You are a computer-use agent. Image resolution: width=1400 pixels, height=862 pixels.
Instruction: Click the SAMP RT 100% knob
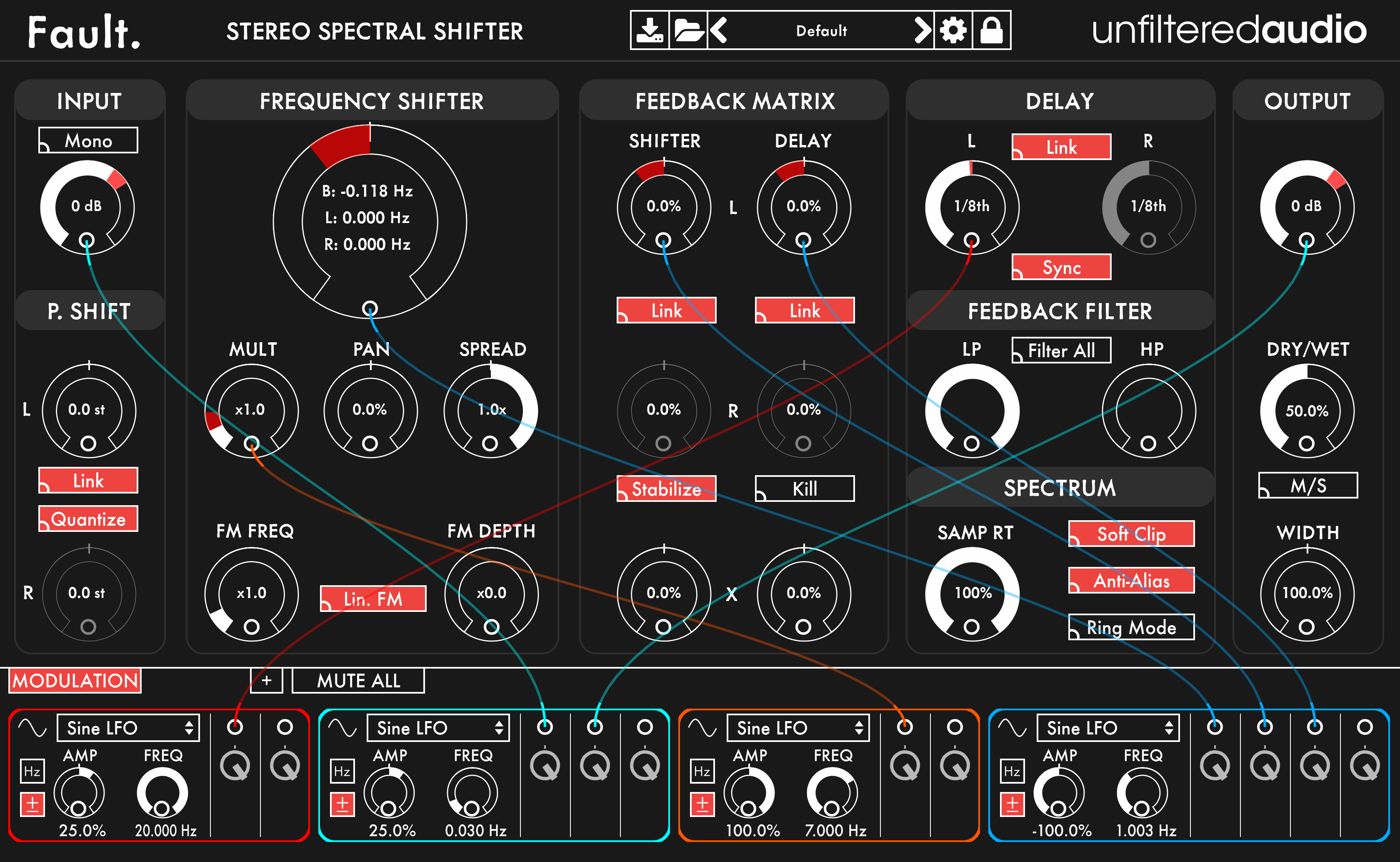(x=972, y=594)
